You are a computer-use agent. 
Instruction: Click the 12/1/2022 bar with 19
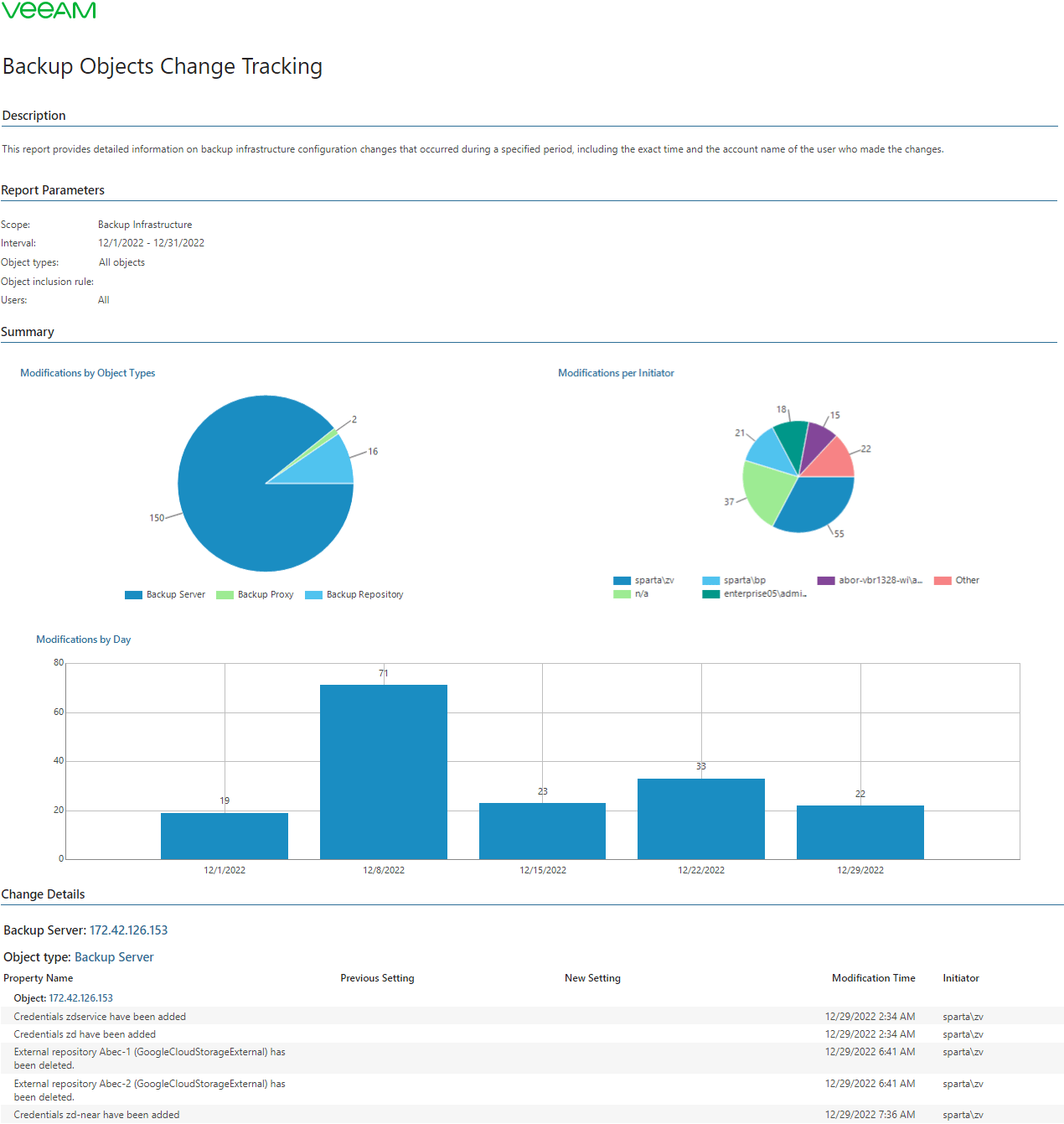tap(225, 836)
